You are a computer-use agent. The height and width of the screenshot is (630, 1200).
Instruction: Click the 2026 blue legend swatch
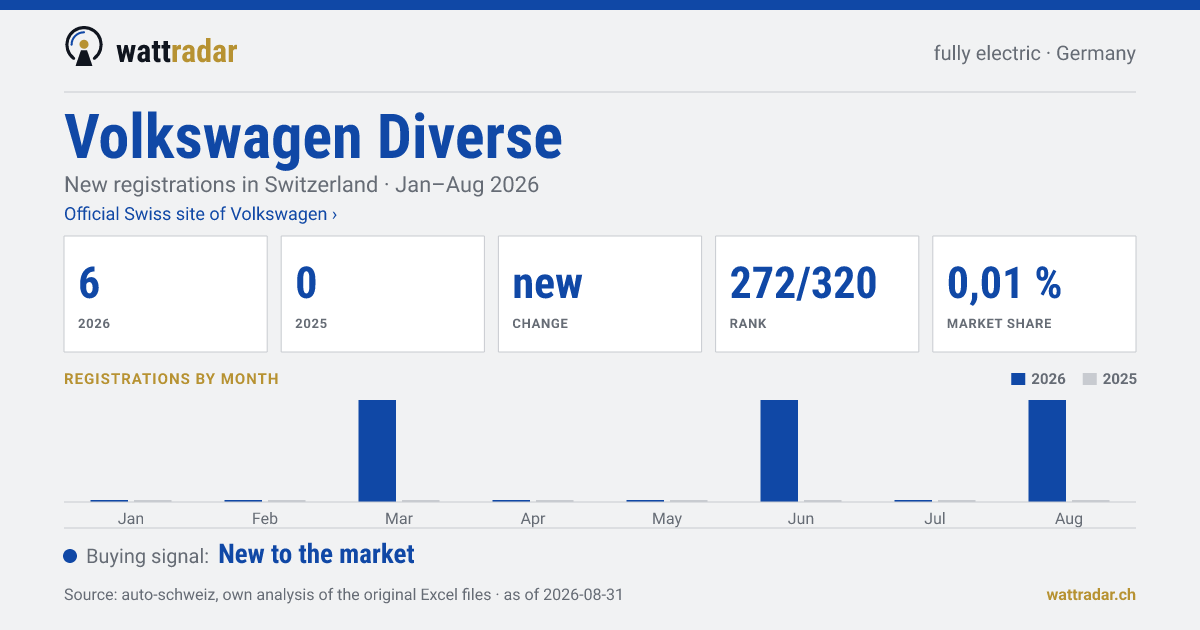1018,379
